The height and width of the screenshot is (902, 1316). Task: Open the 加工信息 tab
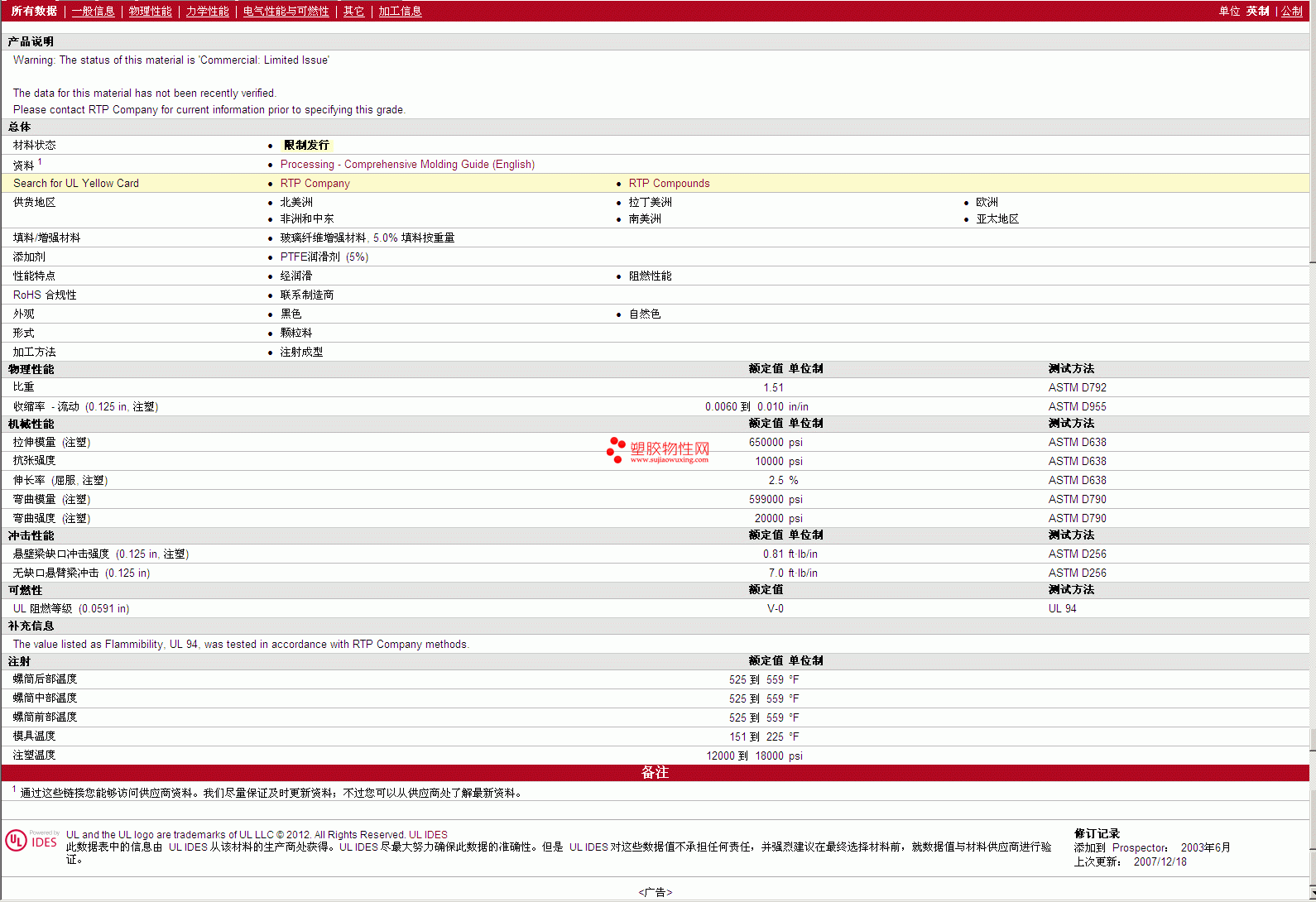(400, 11)
